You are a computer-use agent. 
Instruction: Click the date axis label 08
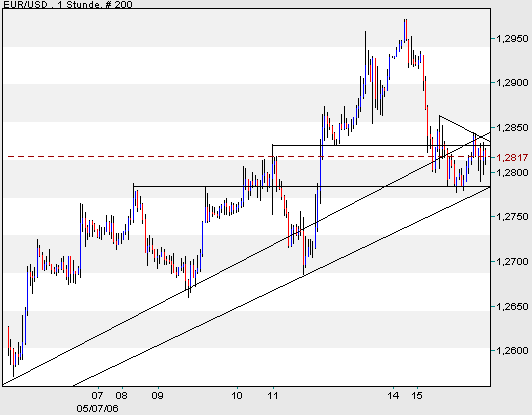pyautogui.click(x=121, y=396)
